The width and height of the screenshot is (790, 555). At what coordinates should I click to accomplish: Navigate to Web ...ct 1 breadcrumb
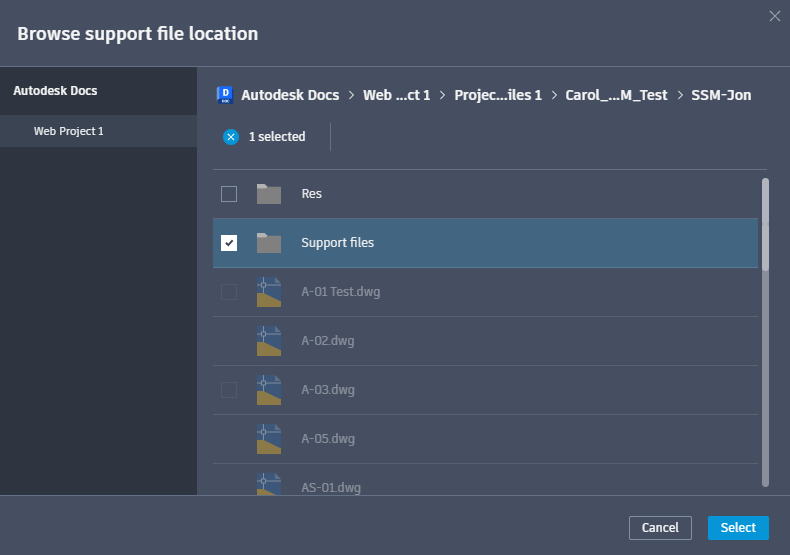(x=396, y=95)
